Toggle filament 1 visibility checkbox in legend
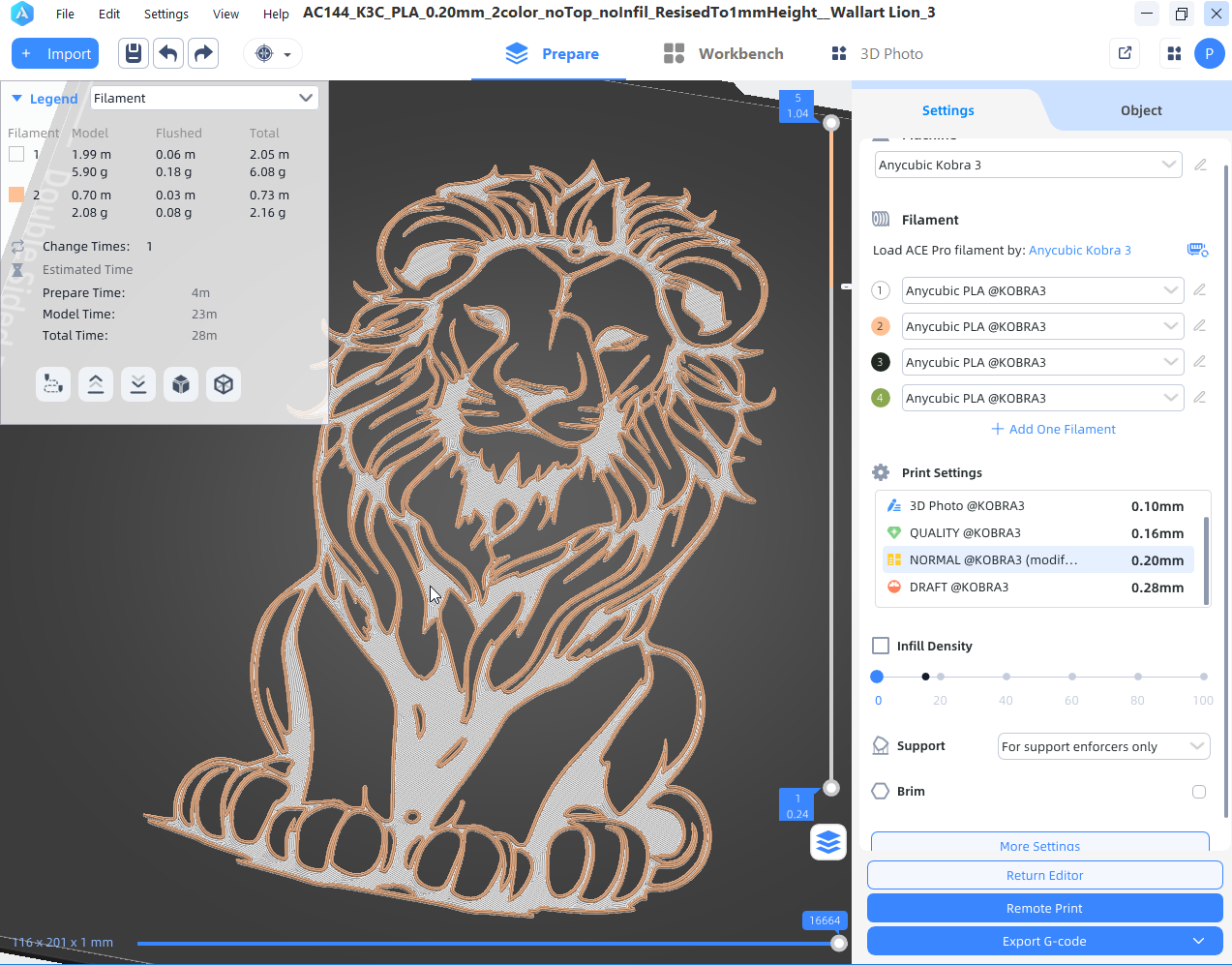 pyautogui.click(x=16, y=154)
